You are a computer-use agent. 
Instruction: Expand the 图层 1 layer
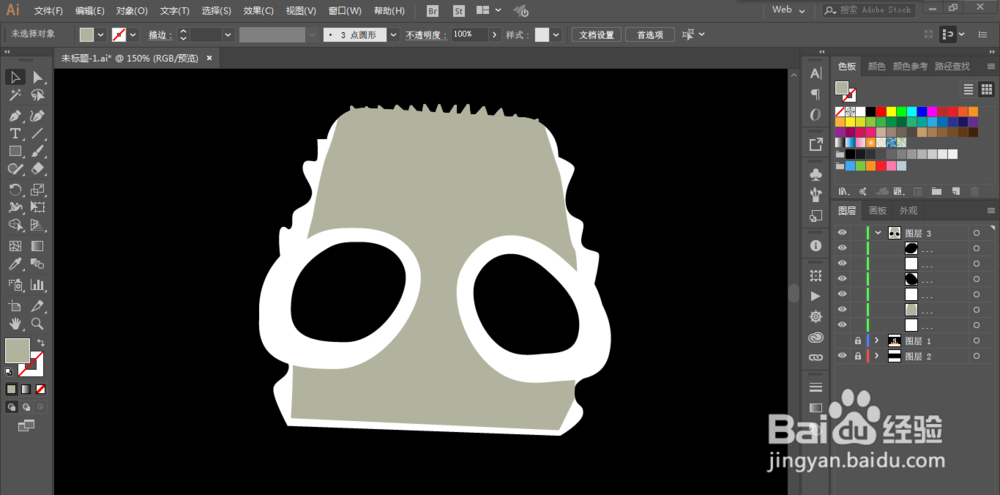(878, 341)
